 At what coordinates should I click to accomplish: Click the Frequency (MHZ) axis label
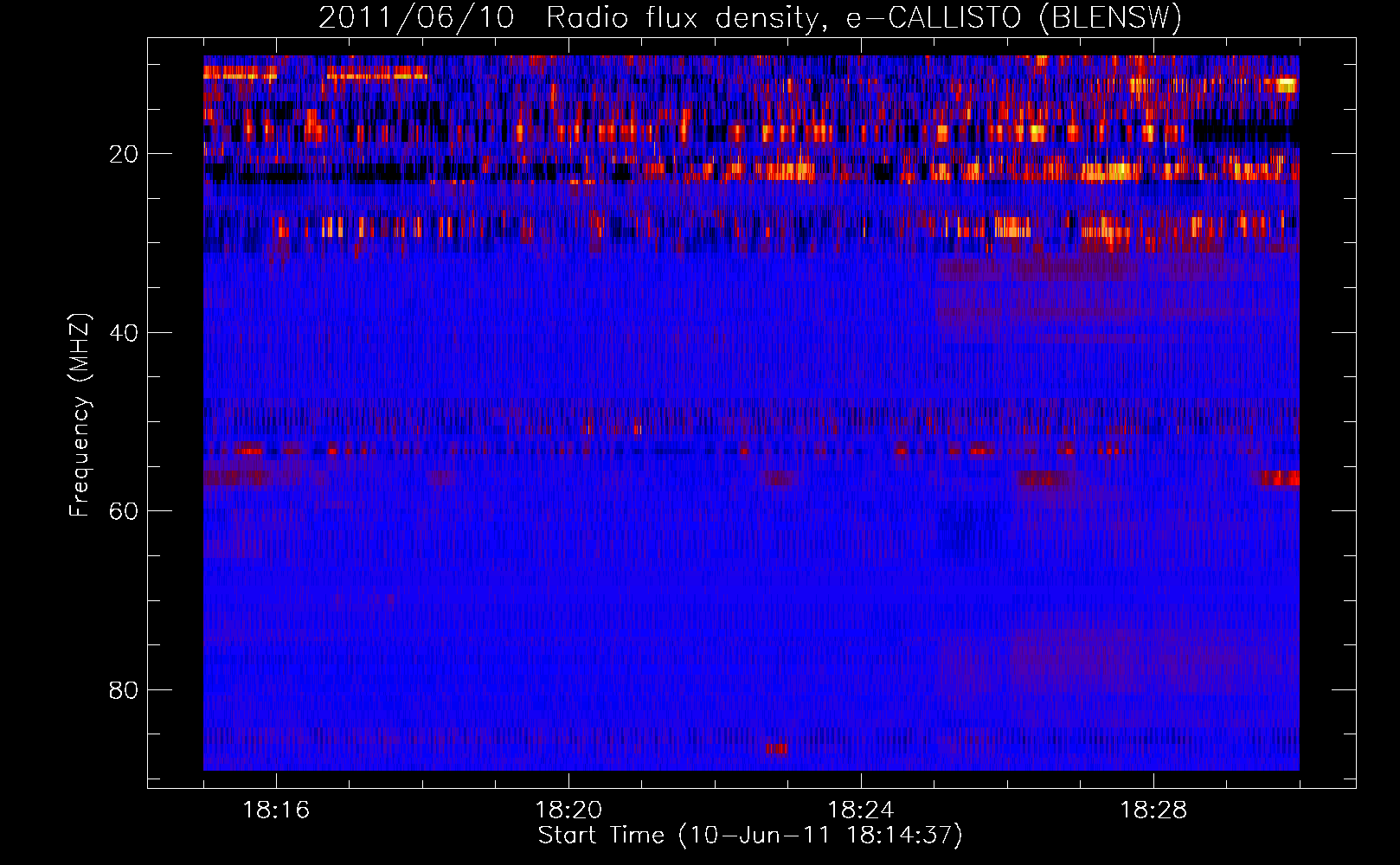click(79, 415)
